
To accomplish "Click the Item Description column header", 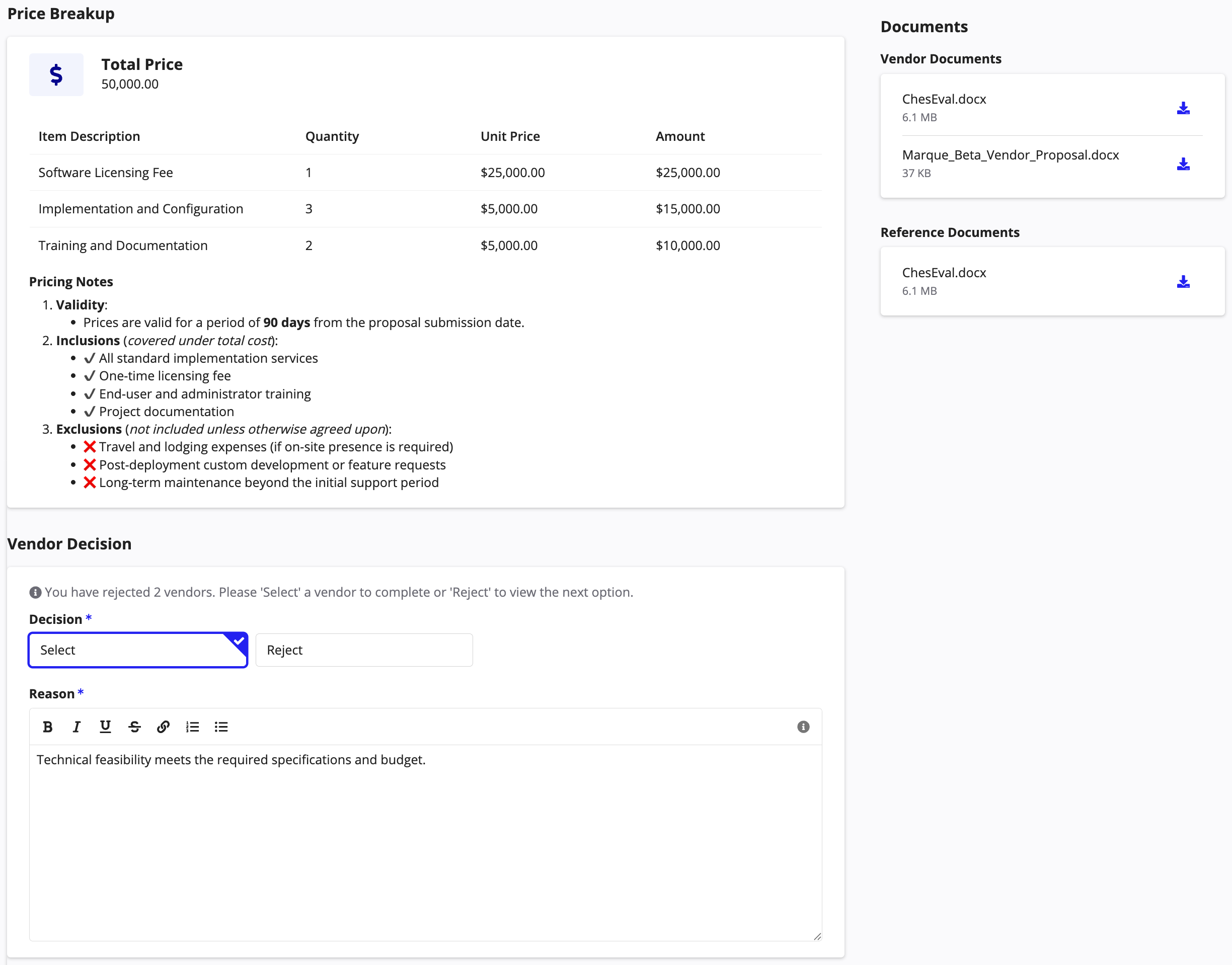I will pyautogui.click(x=89, y=136).
